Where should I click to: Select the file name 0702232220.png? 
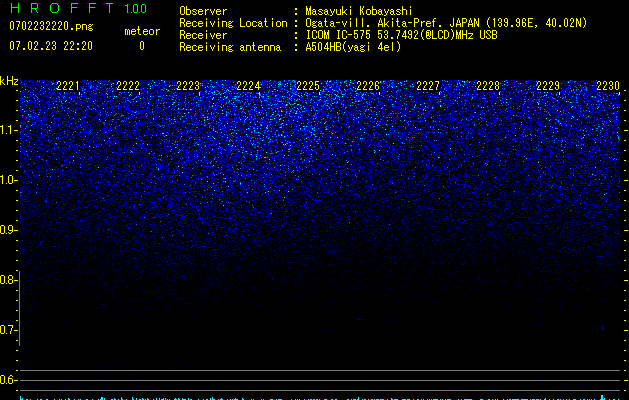(51, 26)
